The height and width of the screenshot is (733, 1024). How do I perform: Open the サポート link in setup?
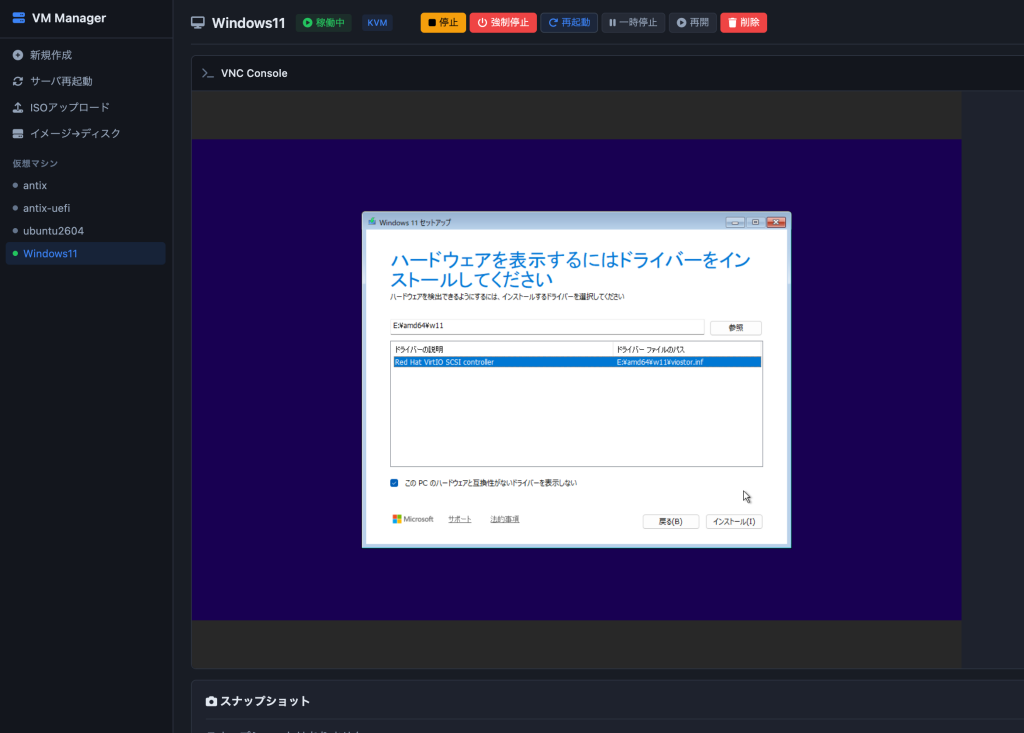pyautogui.click(x=460, y=519)
